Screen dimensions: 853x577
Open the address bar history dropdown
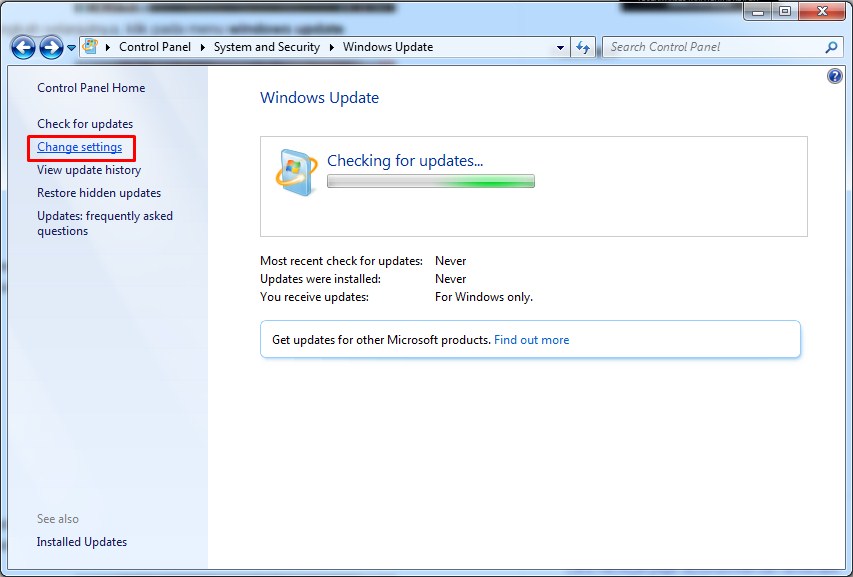(x=560, y=48)
